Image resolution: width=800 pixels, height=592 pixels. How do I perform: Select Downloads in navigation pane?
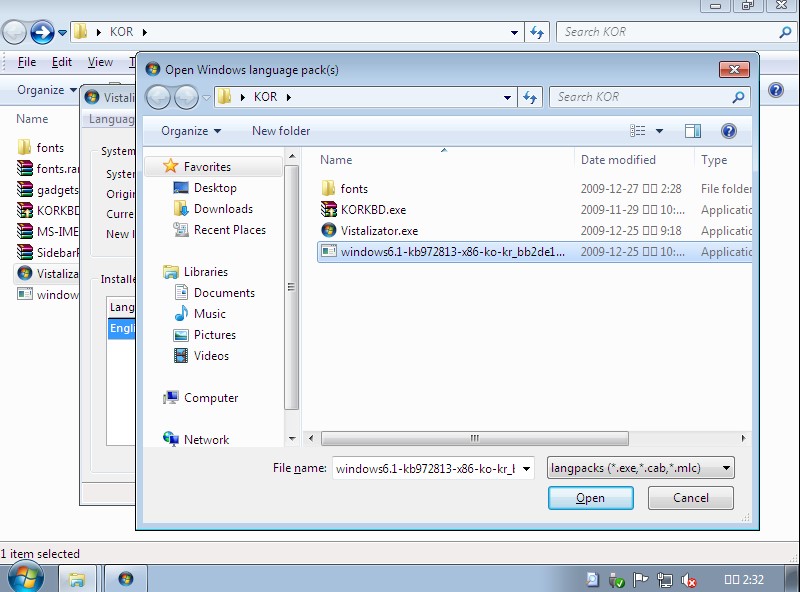pyautogui.click(x=213, y=209)
